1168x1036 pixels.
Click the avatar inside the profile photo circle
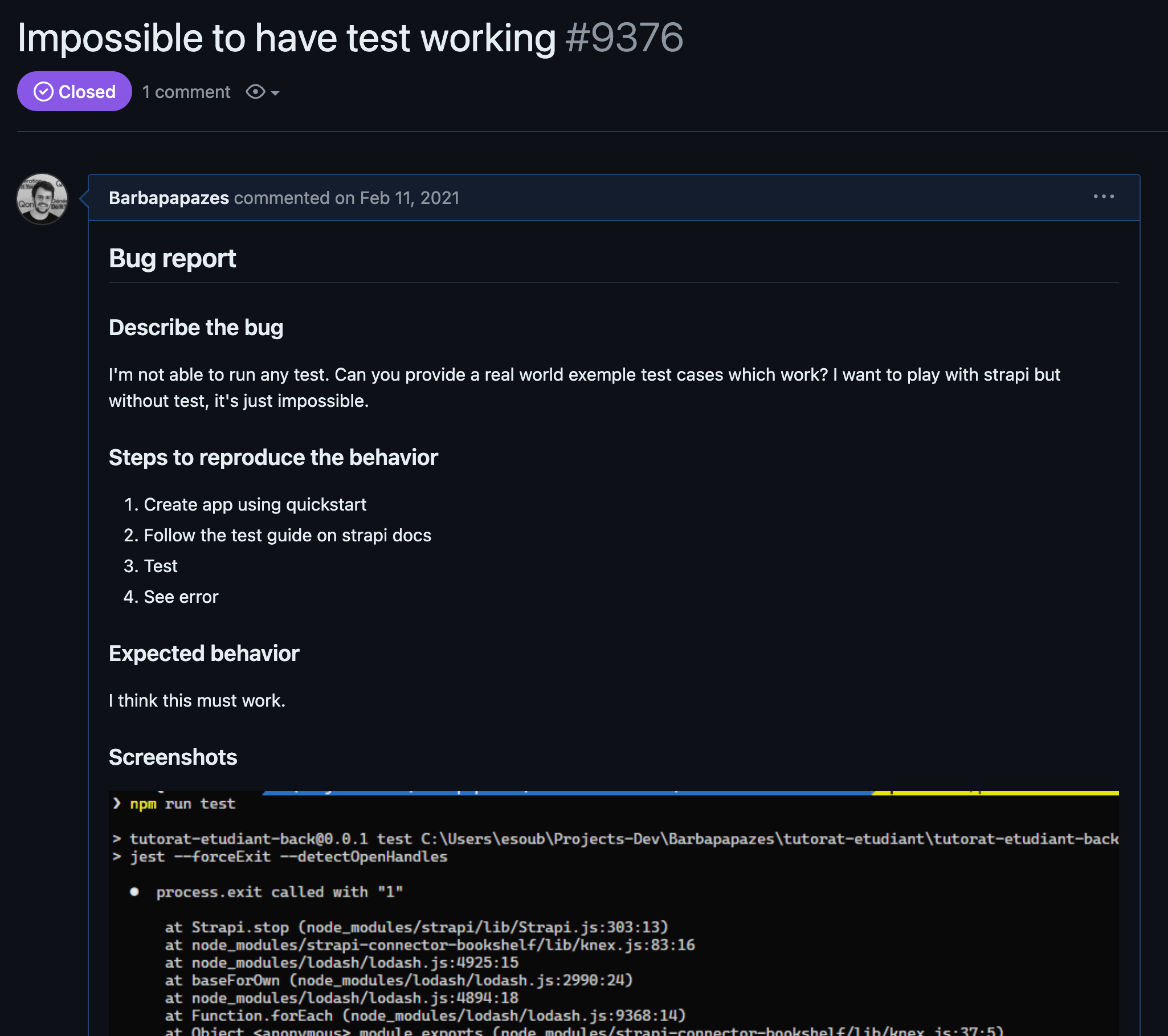pos(42,198)
